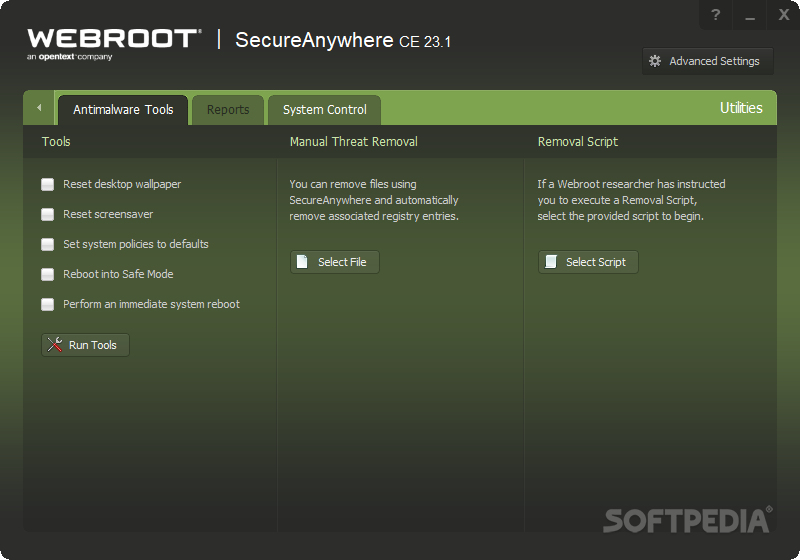Click the Run Tools label
800x560 pixels.
93,345
